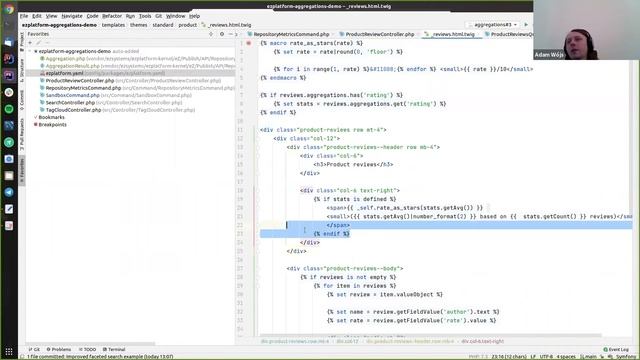This screenshot has height=360, width=640.
Task: Open the File menu
Action: 24,16
